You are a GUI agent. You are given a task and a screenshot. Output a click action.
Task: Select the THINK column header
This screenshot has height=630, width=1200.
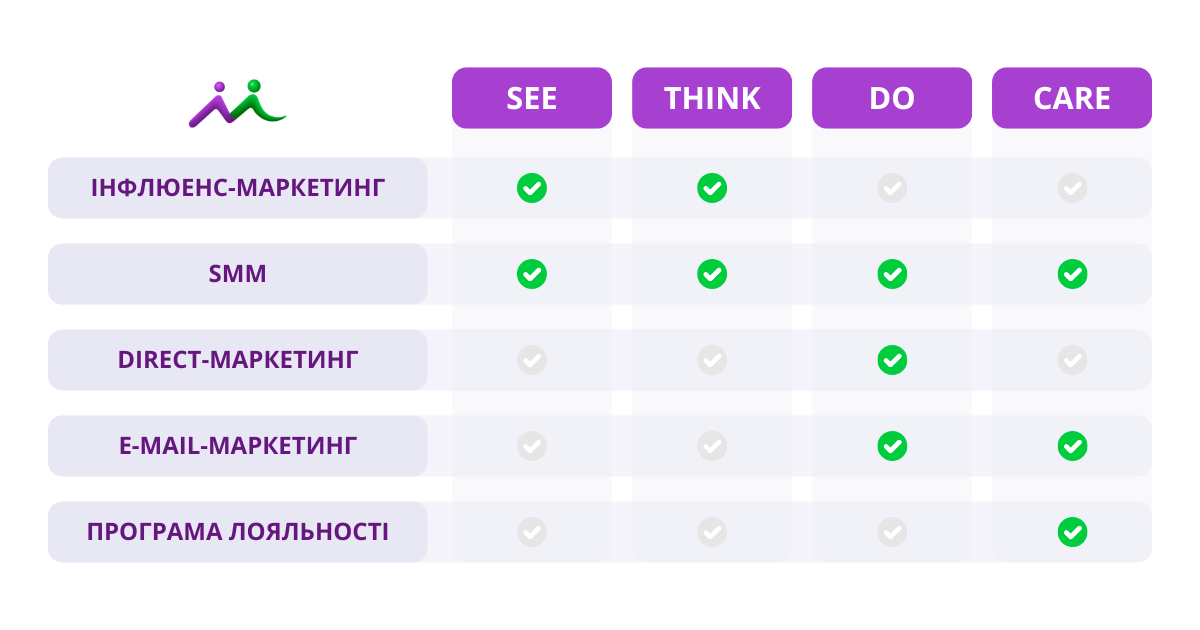point(712,98)
